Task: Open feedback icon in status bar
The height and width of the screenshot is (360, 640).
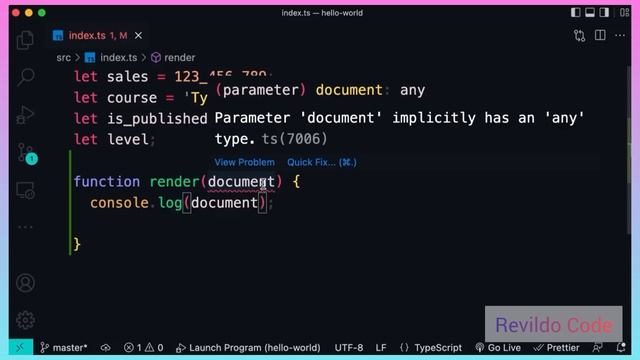Action: [598, 347]
